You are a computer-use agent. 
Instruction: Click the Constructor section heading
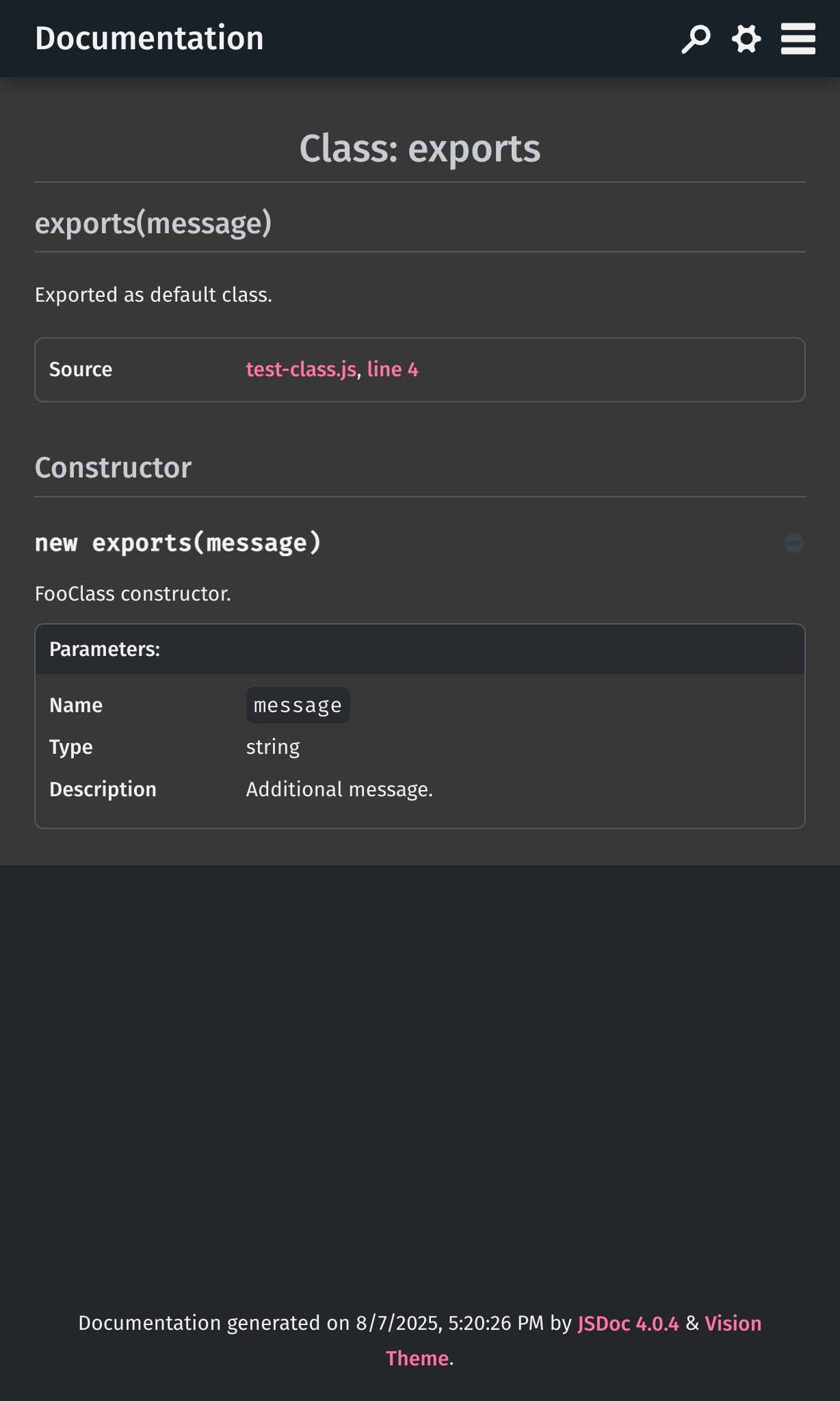[x=113, y=468]
